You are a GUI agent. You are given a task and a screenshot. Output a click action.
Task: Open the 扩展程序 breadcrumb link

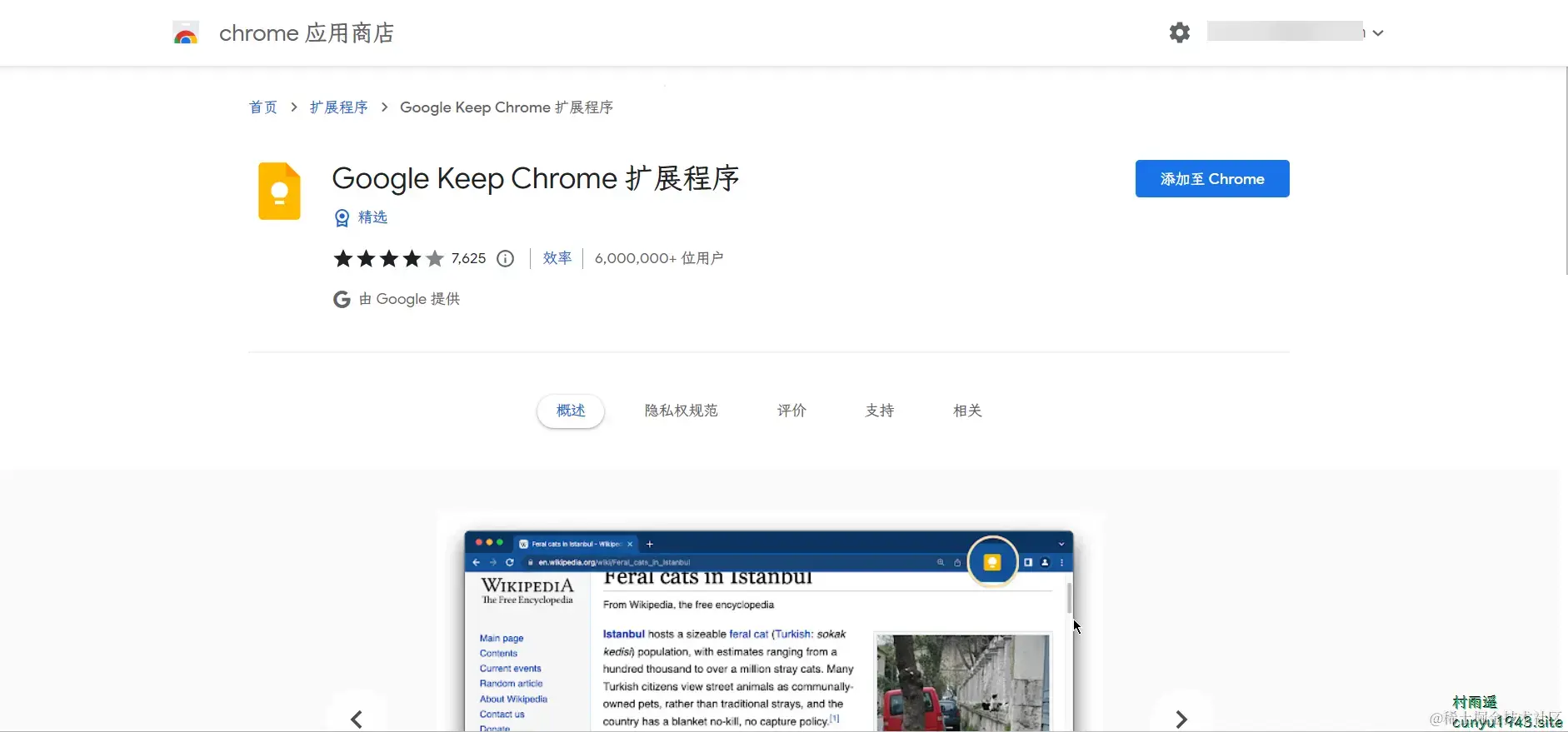tap(338, 107)
